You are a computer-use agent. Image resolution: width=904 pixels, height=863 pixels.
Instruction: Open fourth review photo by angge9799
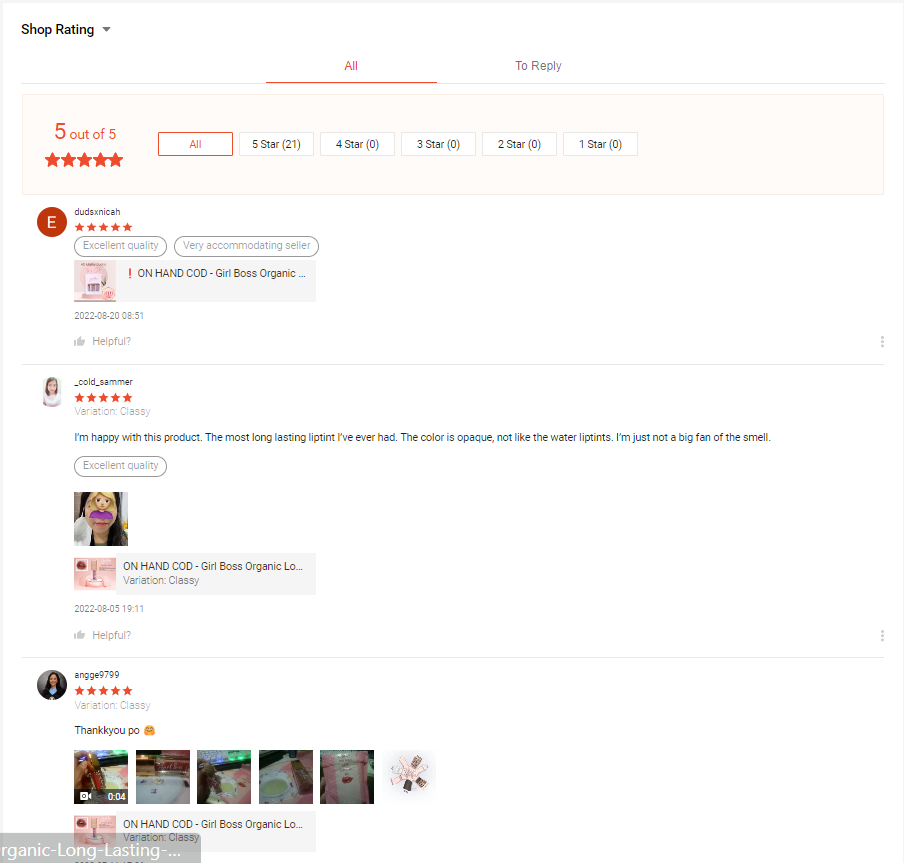[285, 777]
